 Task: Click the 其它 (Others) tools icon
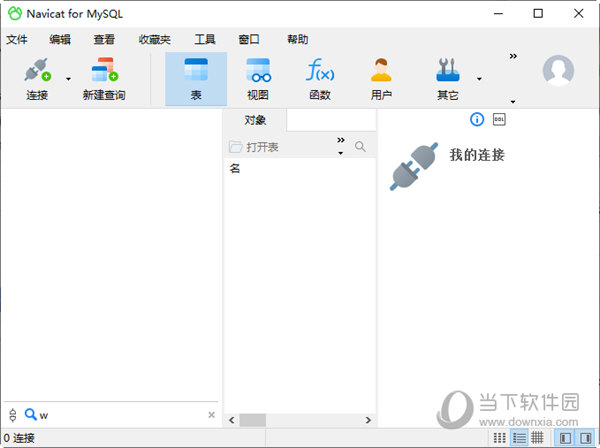point(447,77)
